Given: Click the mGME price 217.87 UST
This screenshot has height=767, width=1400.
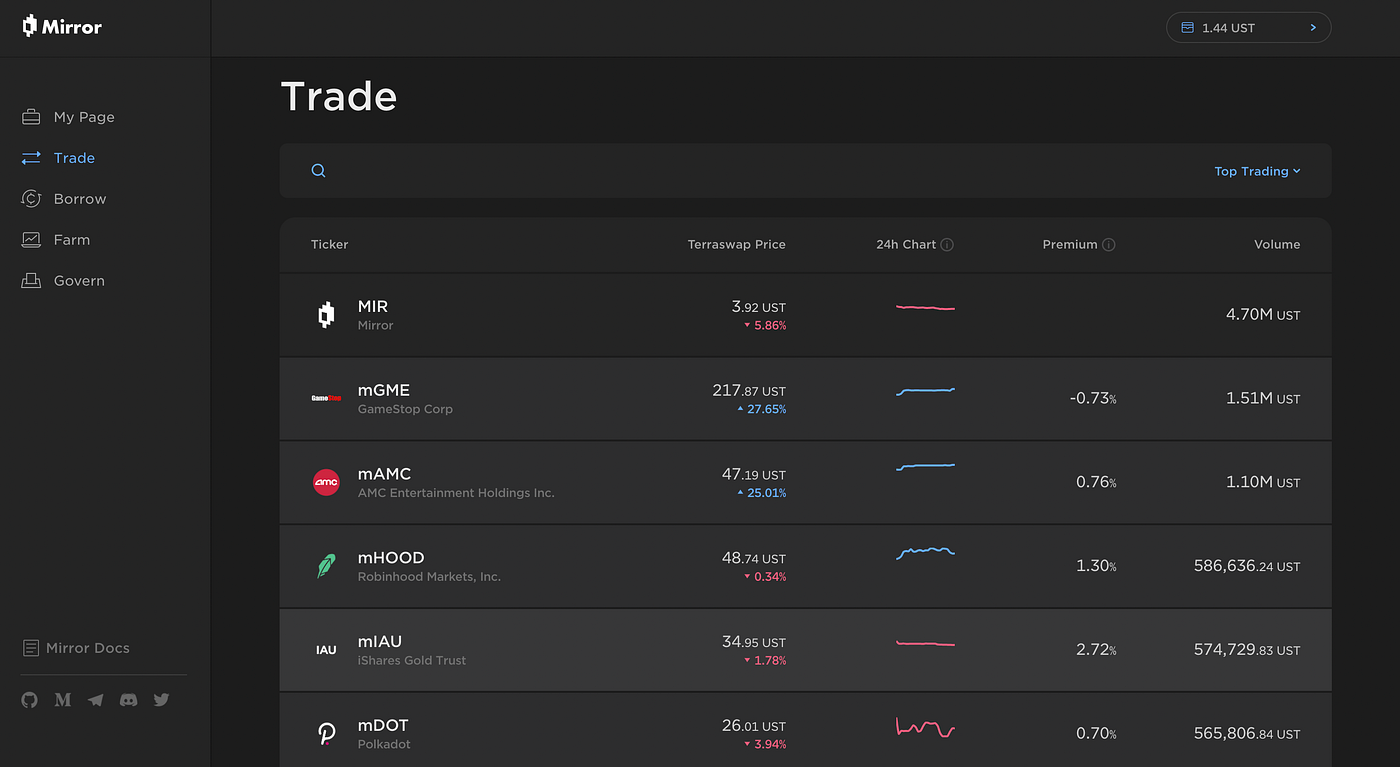Looking at the screenshot, I should pos(749,391).
